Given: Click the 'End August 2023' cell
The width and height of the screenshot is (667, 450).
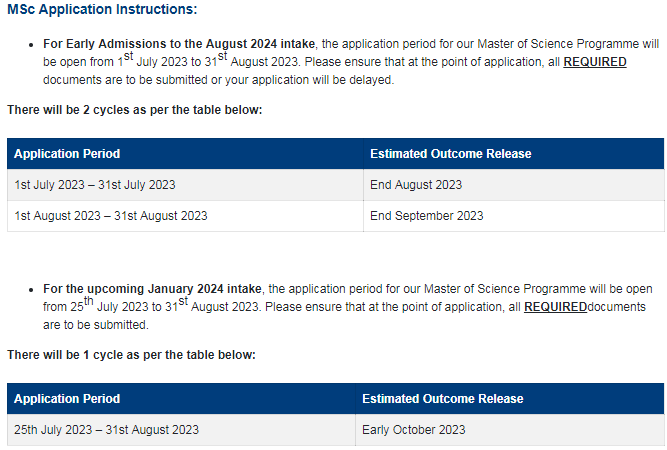Looking at the screenshot, I should (x=416, y=185).
